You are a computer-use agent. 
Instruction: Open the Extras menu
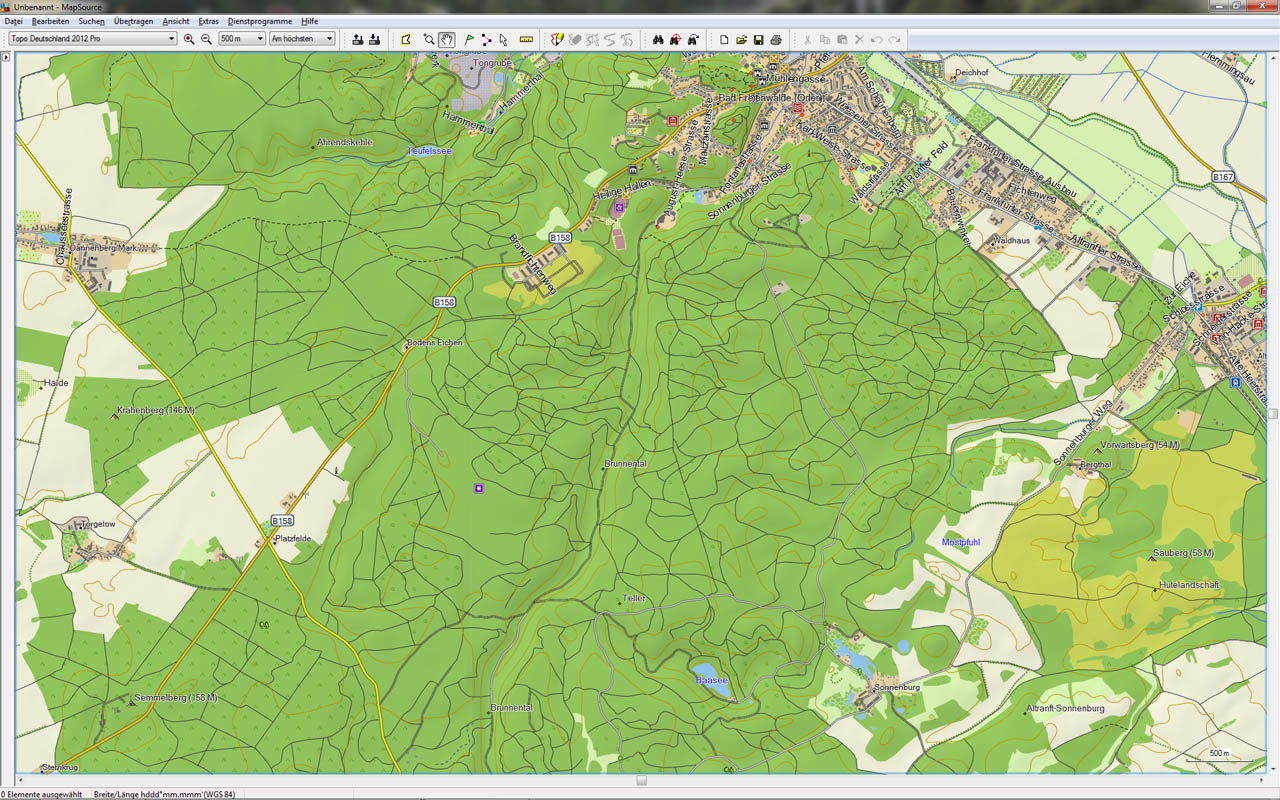coord(208,21)
